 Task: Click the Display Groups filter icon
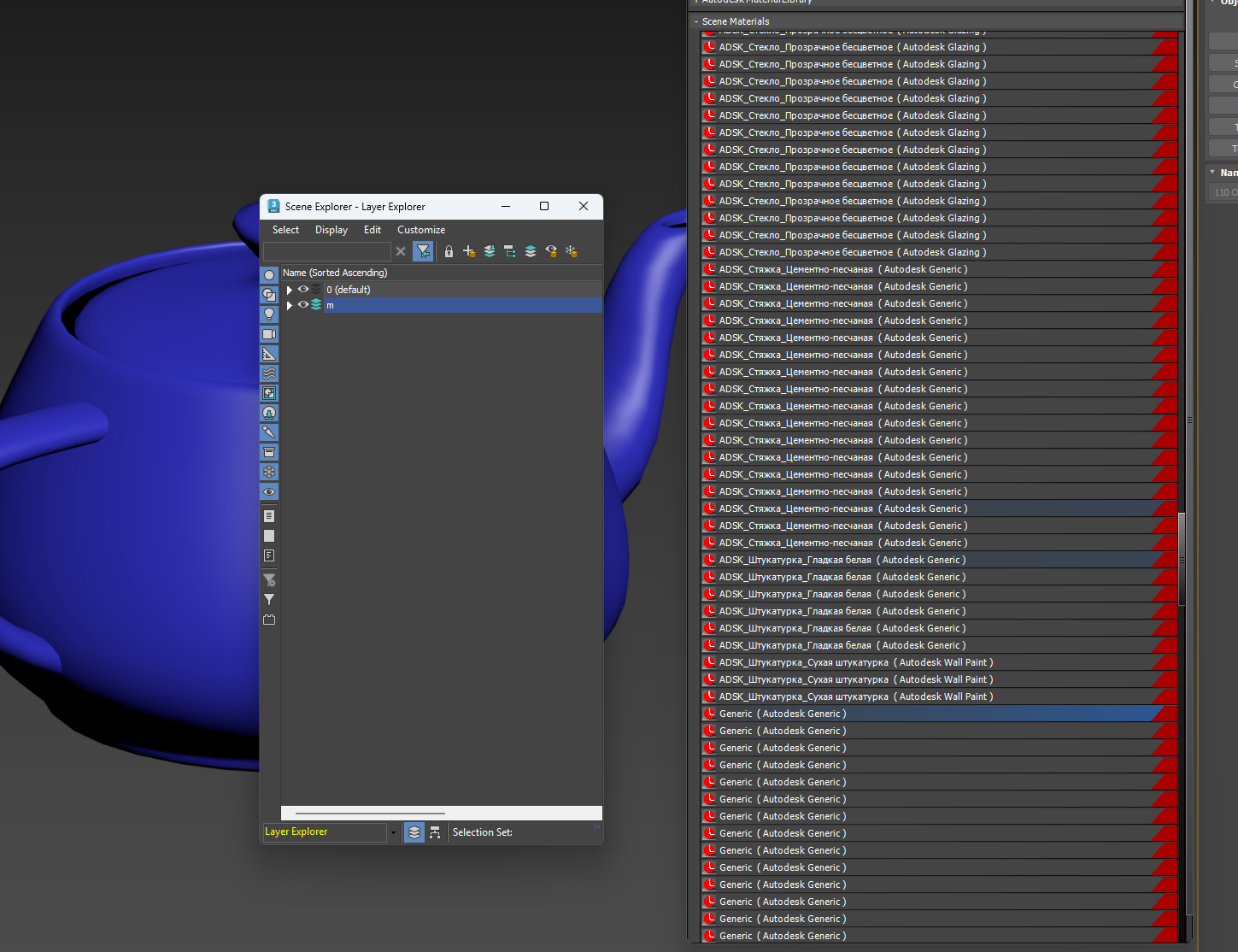coord(269,393)
